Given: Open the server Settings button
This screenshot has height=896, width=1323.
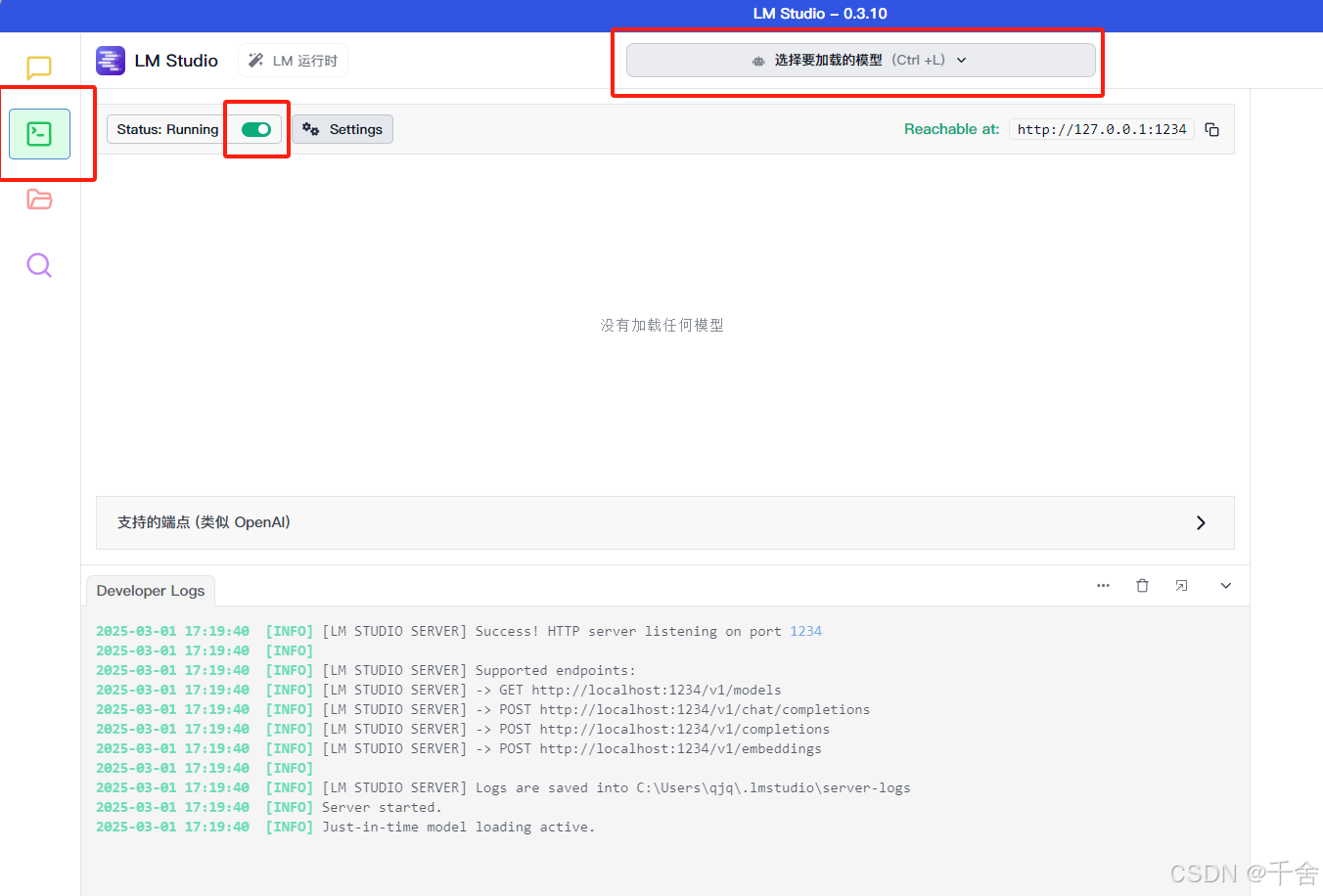Looking at the screenshot, I should point(342,129).
